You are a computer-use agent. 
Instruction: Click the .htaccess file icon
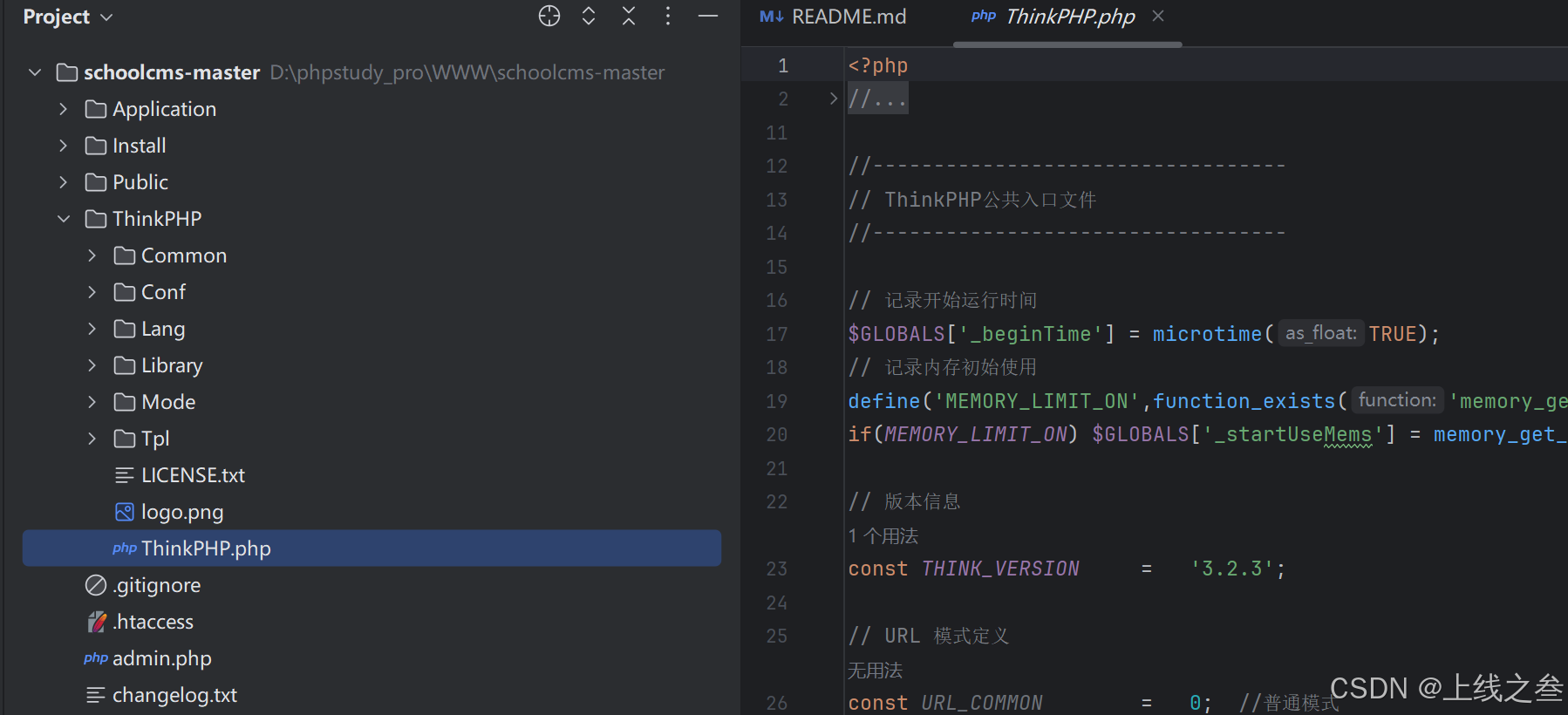pos(96,622)
